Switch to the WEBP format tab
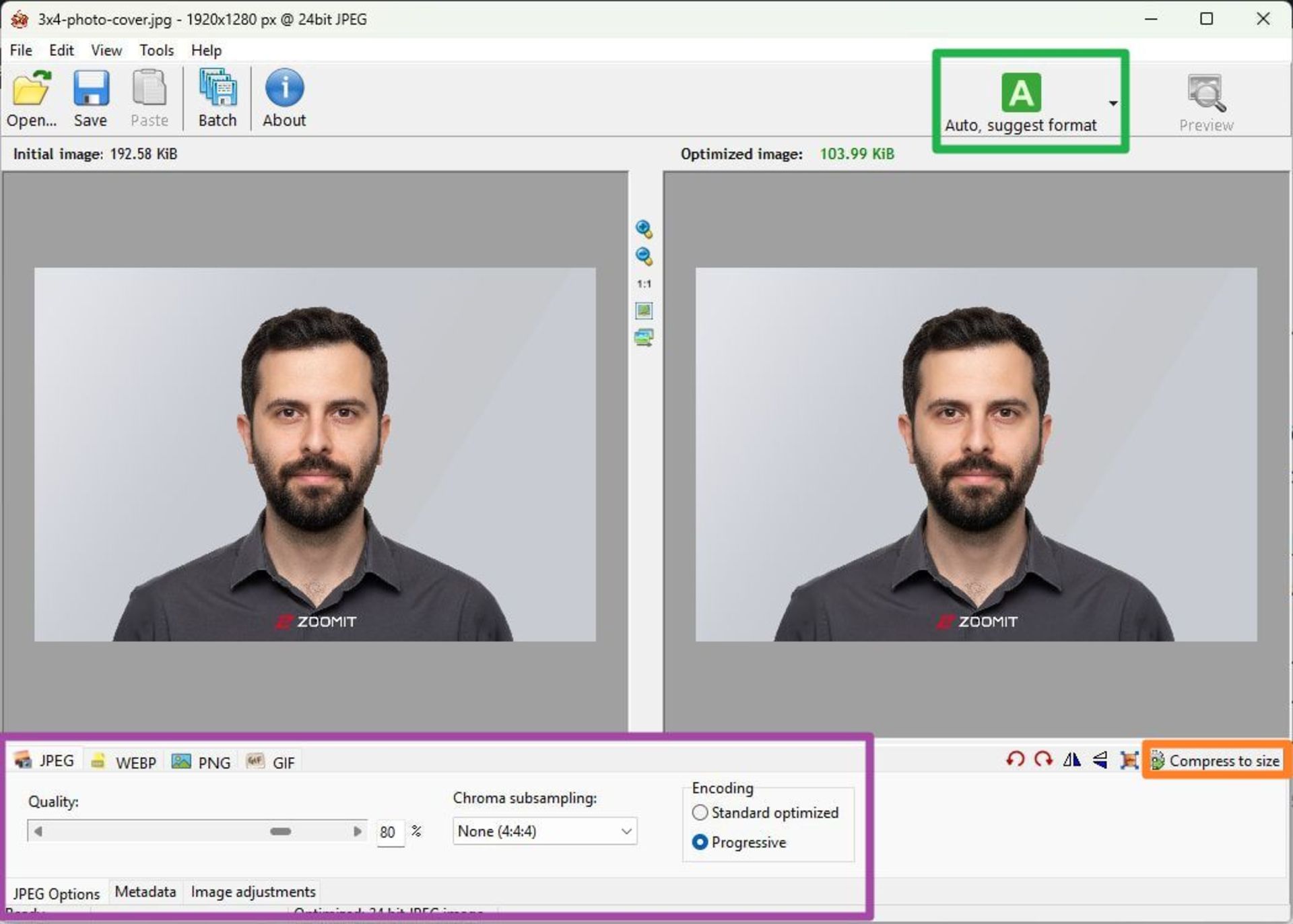 pyautogui.click(x=125, y=762)
